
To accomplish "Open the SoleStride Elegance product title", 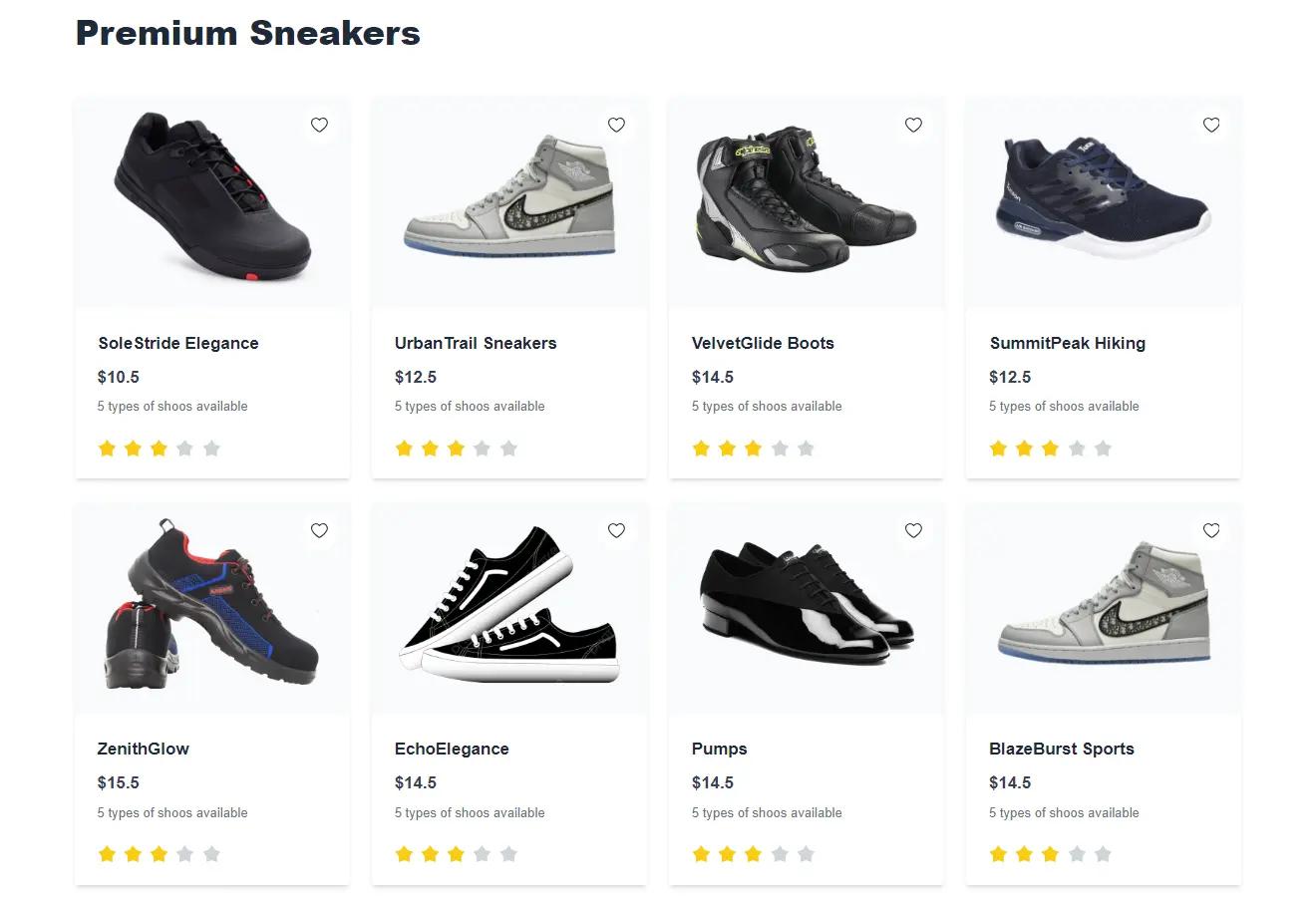I will pos(178,343).
